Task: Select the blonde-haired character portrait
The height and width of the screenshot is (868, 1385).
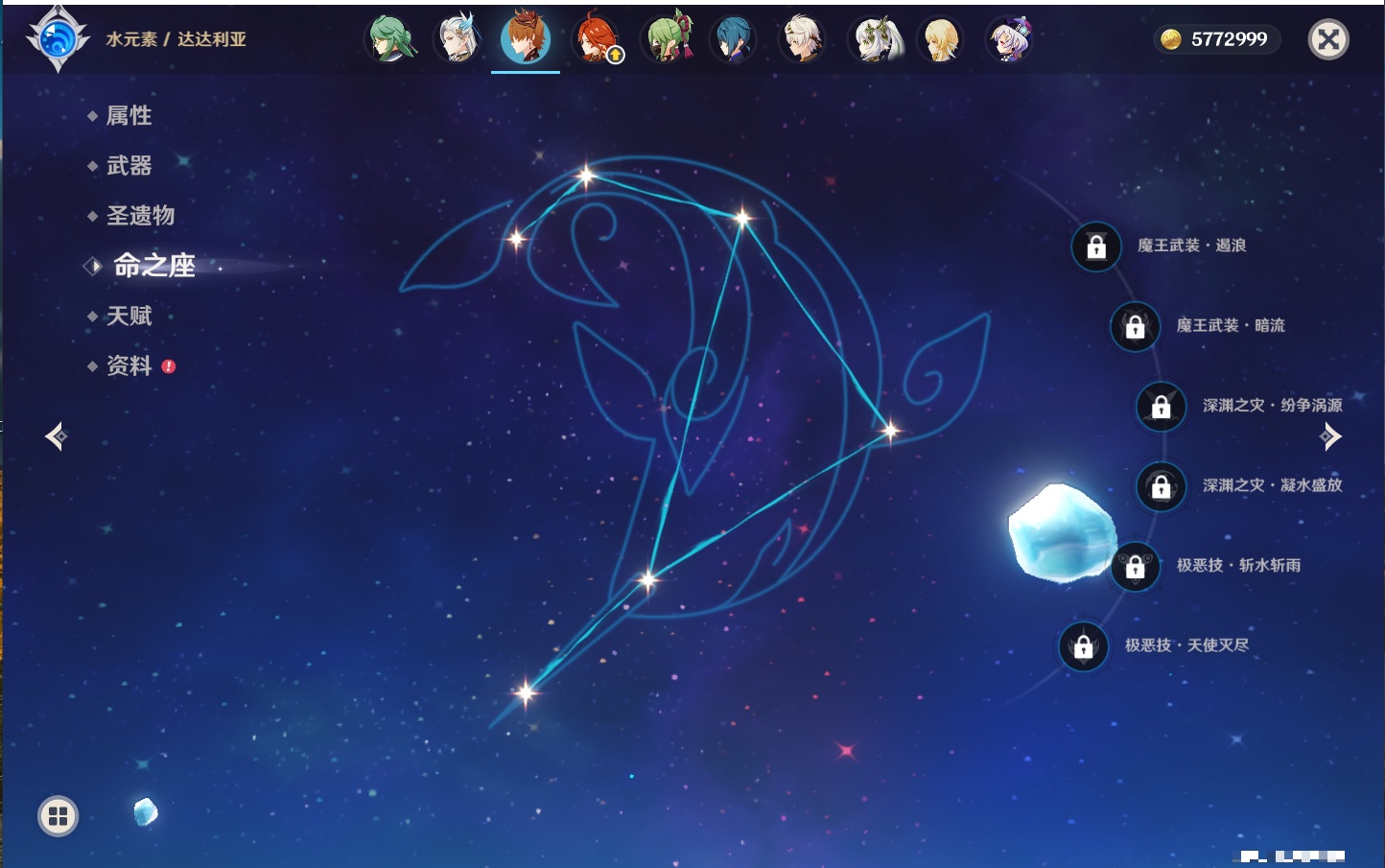Action: tap(941, 39)
